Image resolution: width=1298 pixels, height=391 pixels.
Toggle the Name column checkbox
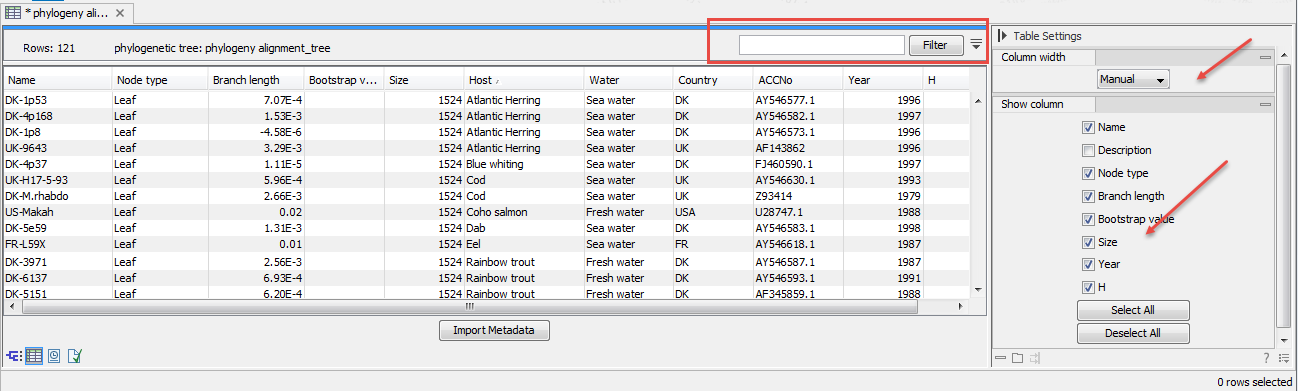[1088, 127]
